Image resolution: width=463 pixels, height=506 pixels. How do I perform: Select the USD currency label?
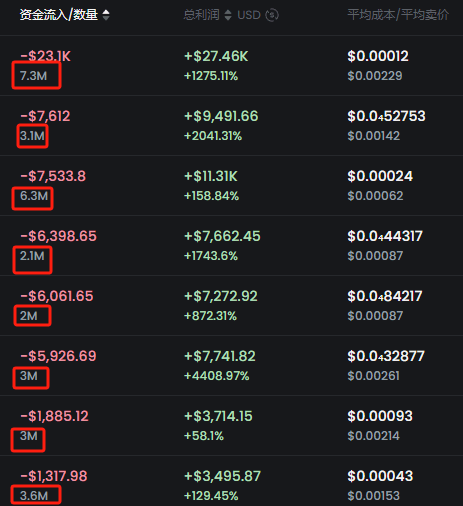249,15
